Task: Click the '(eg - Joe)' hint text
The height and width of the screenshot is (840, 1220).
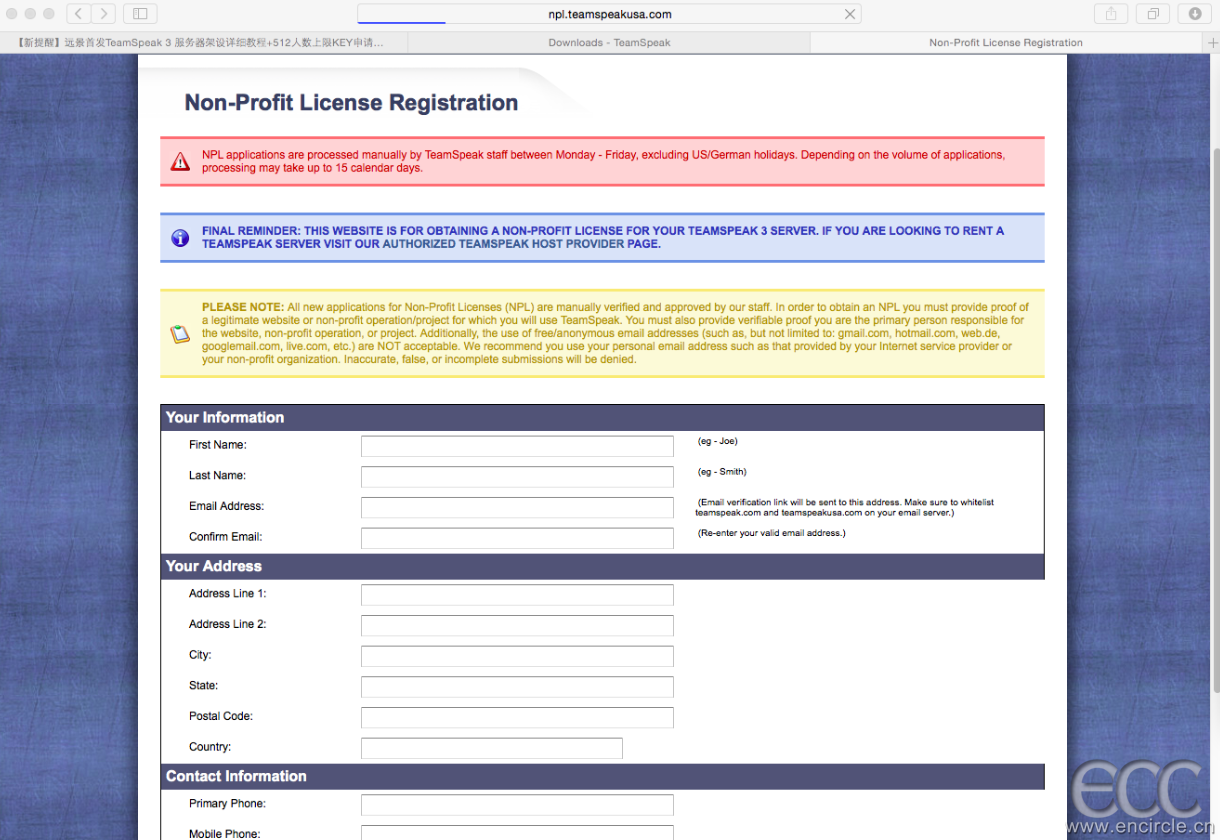Action: coord(718,441)
